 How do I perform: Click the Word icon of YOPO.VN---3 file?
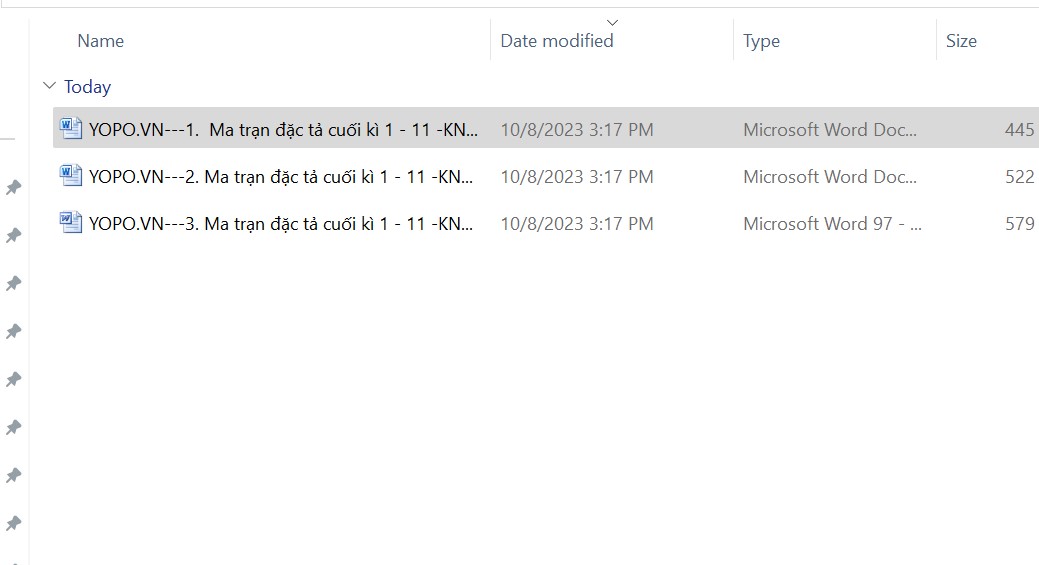click(71, 223)
